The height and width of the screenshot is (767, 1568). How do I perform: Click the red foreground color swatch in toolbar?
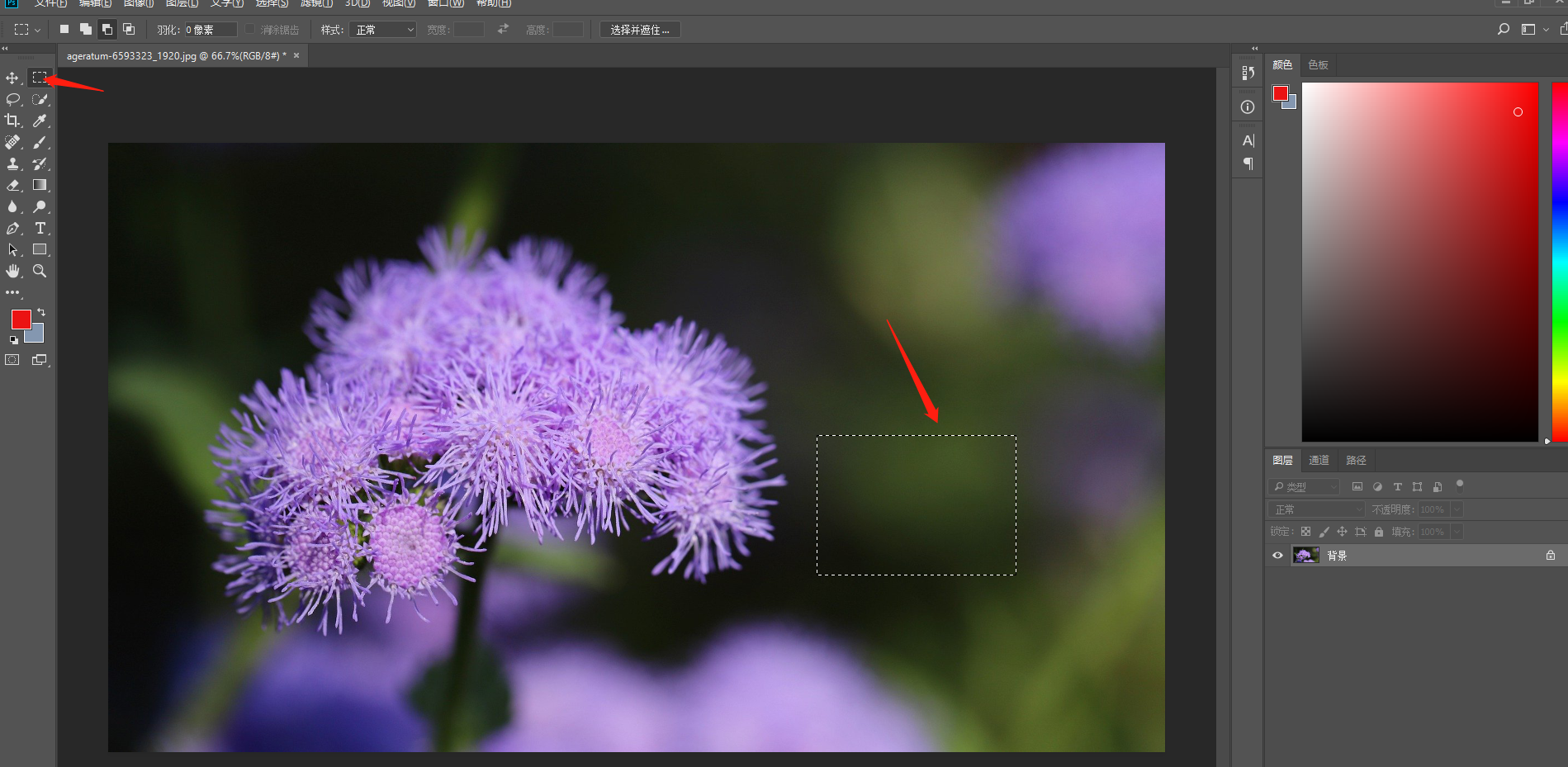coord(20,319)
